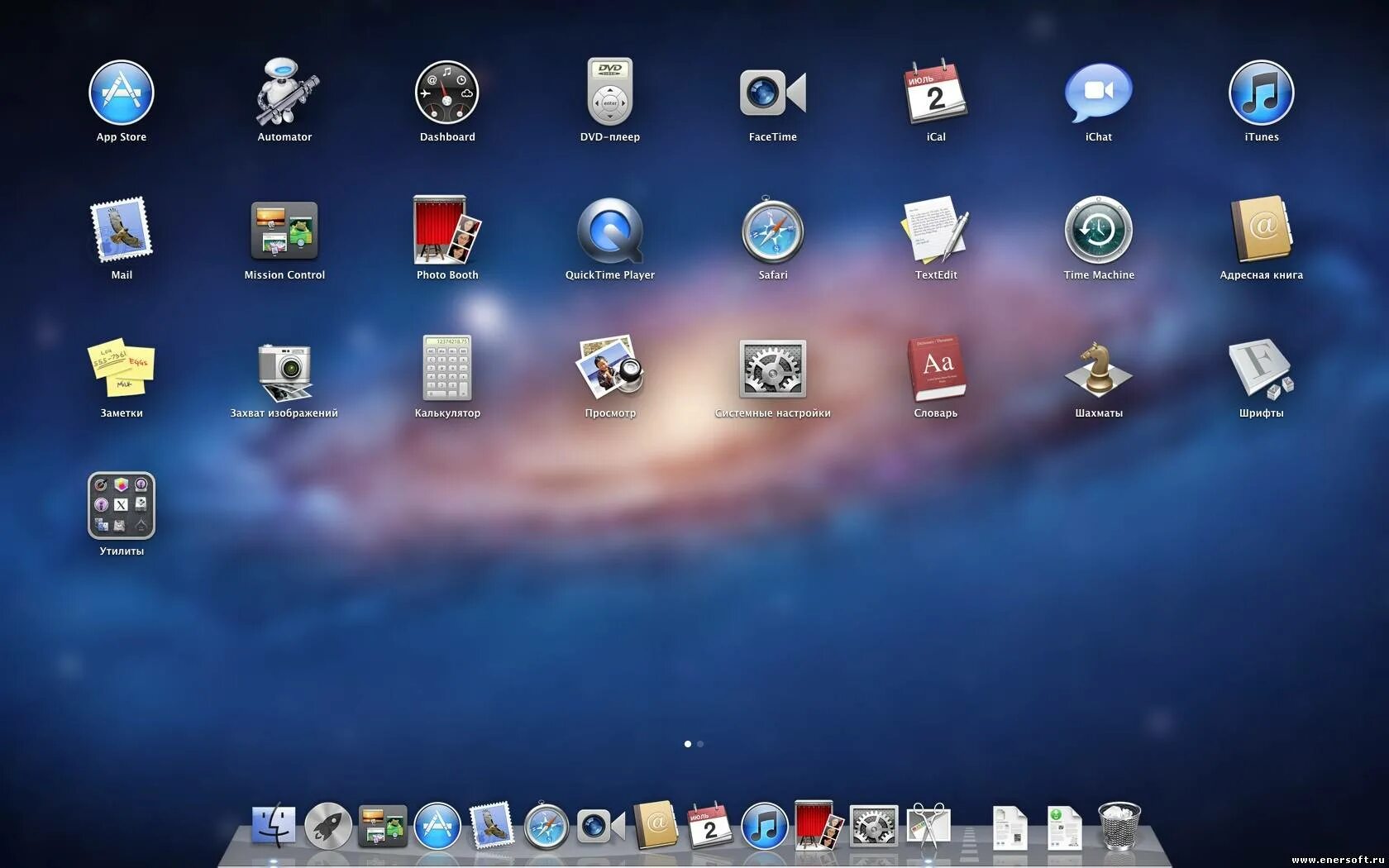Expand the Утилиты folder
1389x868 pixels.
[x=122, y=506]
